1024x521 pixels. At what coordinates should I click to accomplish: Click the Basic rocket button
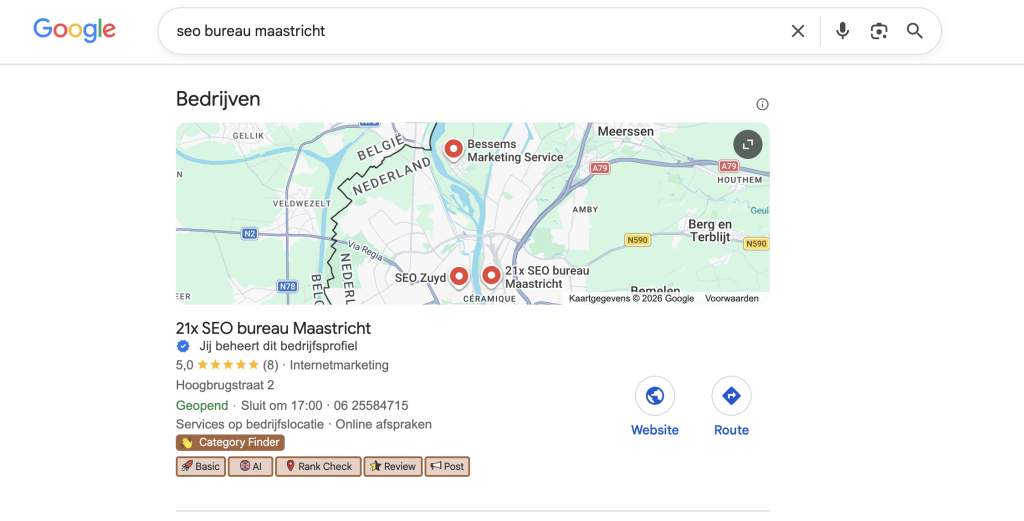[x=200, y=466]
